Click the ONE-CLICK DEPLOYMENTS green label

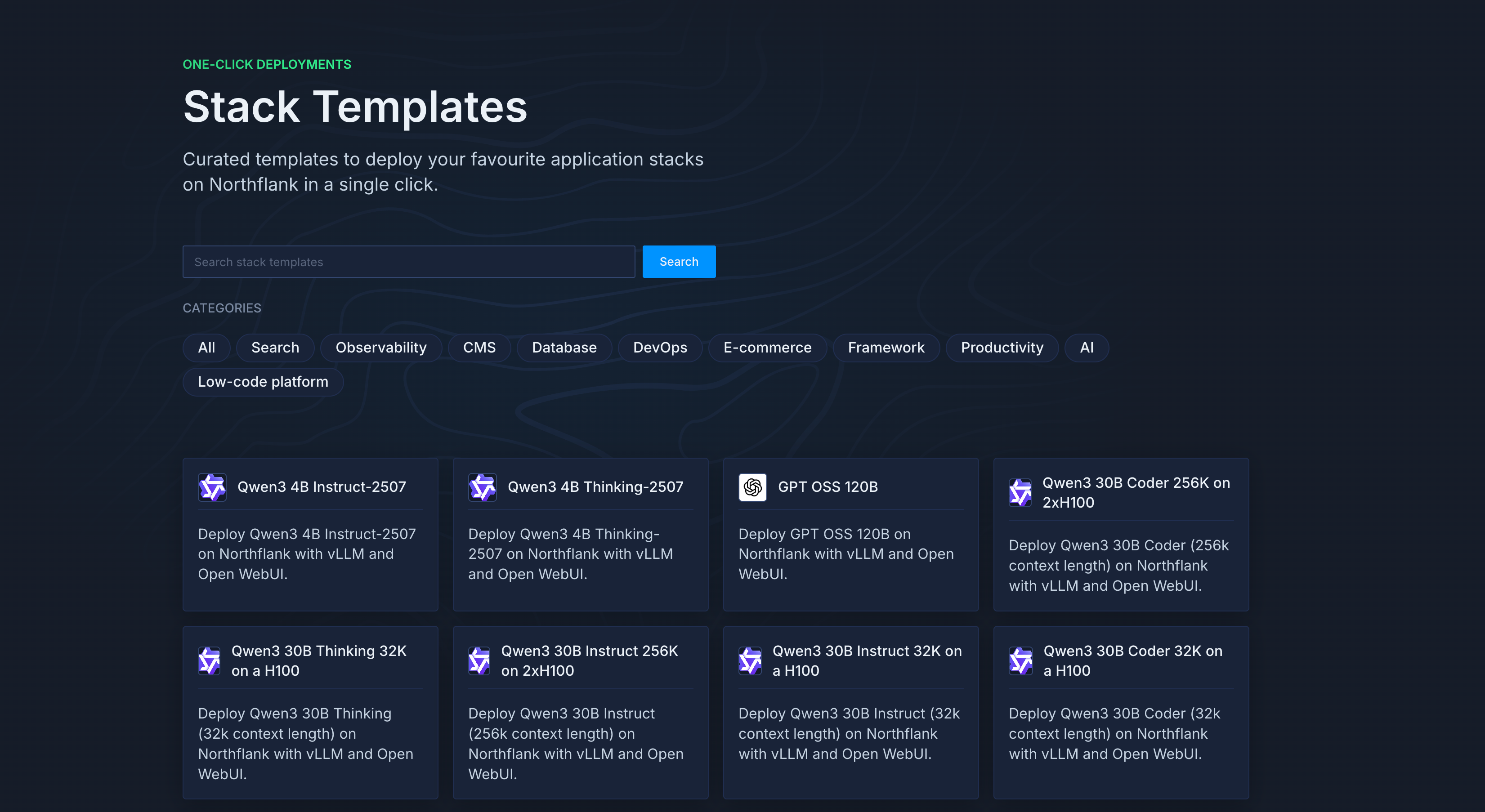point(267,65)
